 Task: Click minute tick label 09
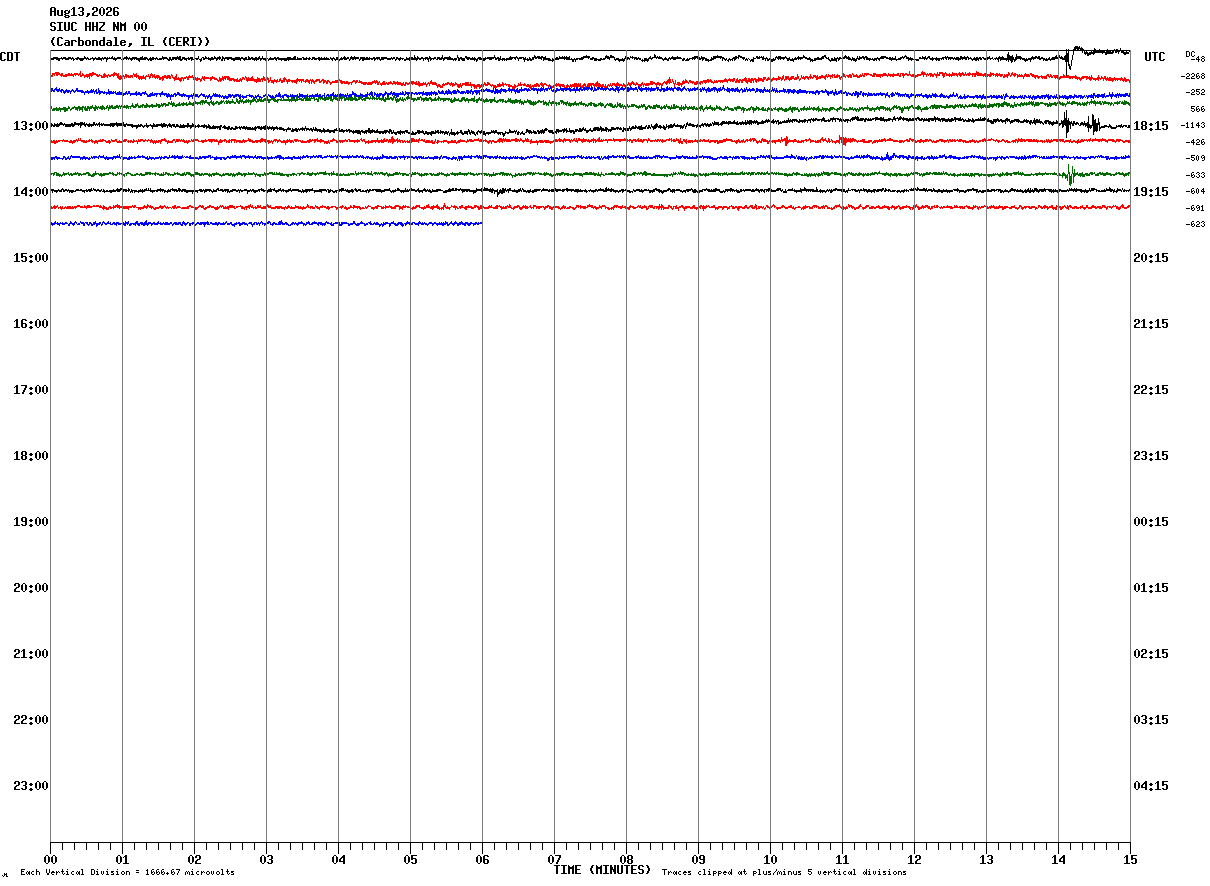coord(698,860)
